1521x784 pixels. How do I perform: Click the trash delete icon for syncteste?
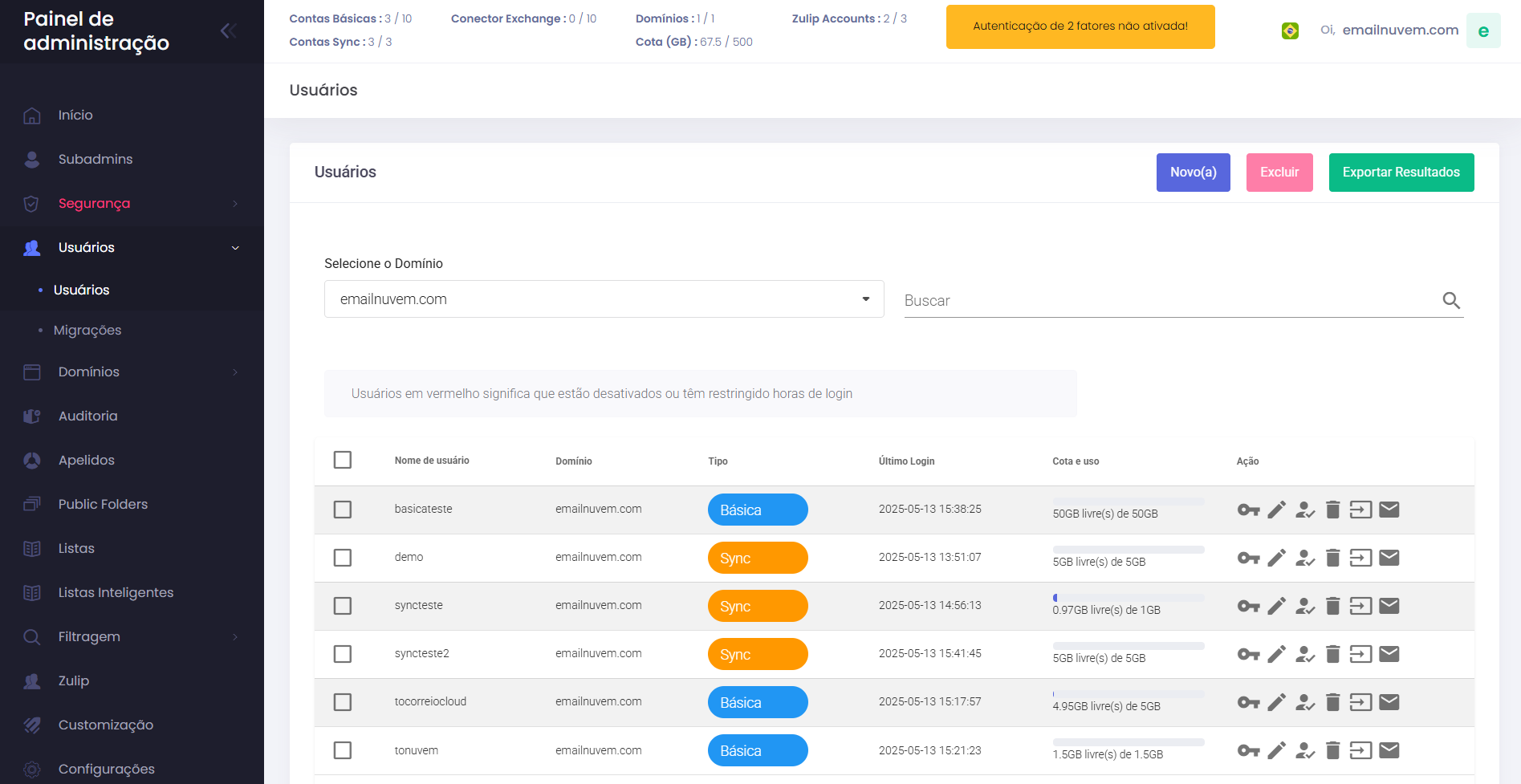1332,606
